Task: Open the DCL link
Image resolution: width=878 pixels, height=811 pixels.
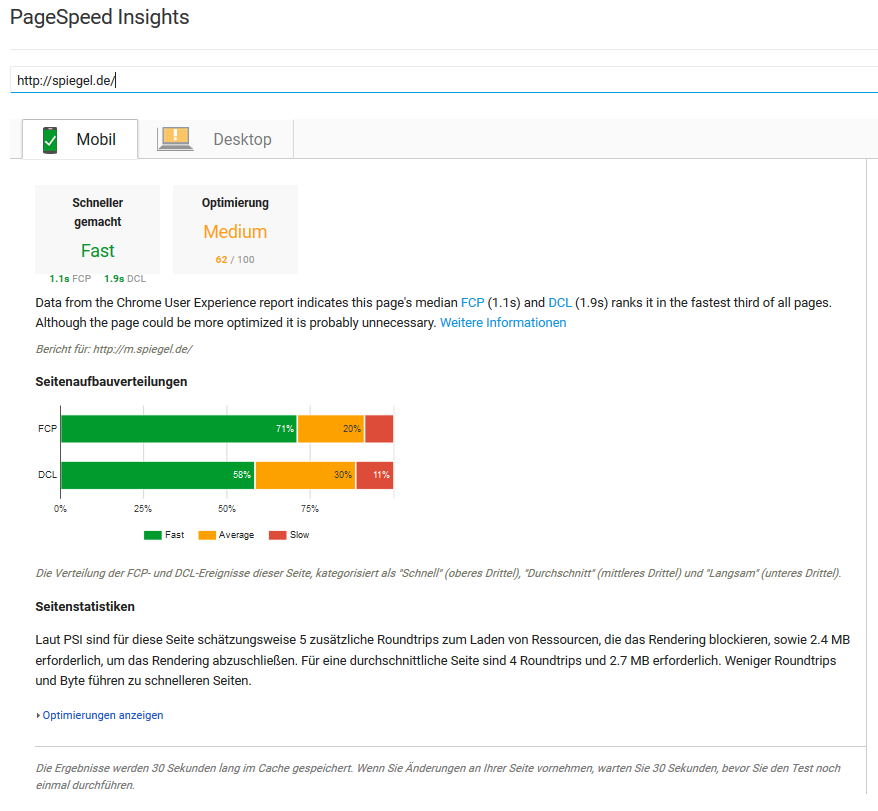Action: pyautogui.click(x=561, y=302)
